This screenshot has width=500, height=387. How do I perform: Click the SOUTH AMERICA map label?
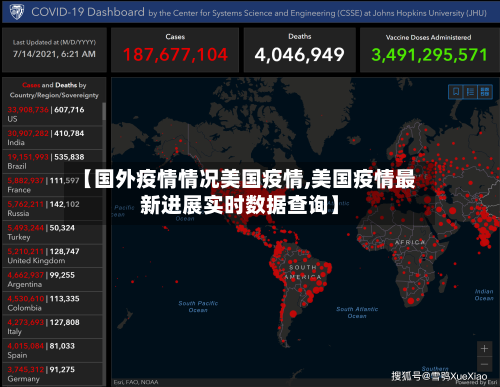tap(303, 272)
